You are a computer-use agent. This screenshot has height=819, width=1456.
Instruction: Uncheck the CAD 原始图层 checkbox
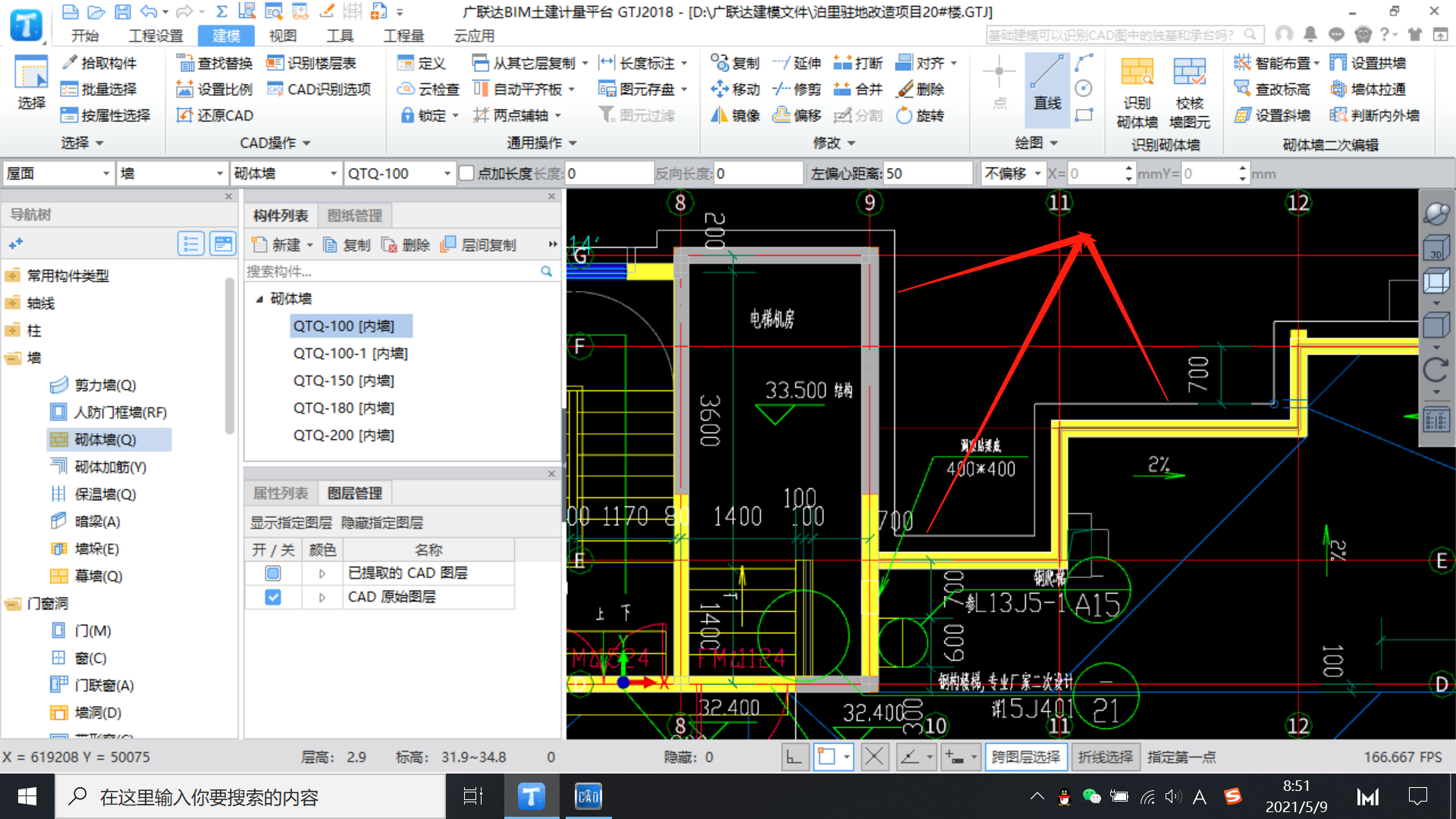point(273,598)
